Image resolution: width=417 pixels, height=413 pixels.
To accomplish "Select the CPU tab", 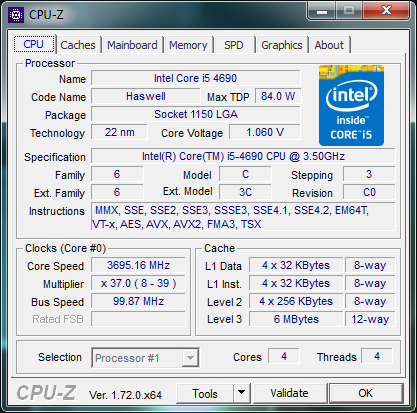I will (34, 44).
